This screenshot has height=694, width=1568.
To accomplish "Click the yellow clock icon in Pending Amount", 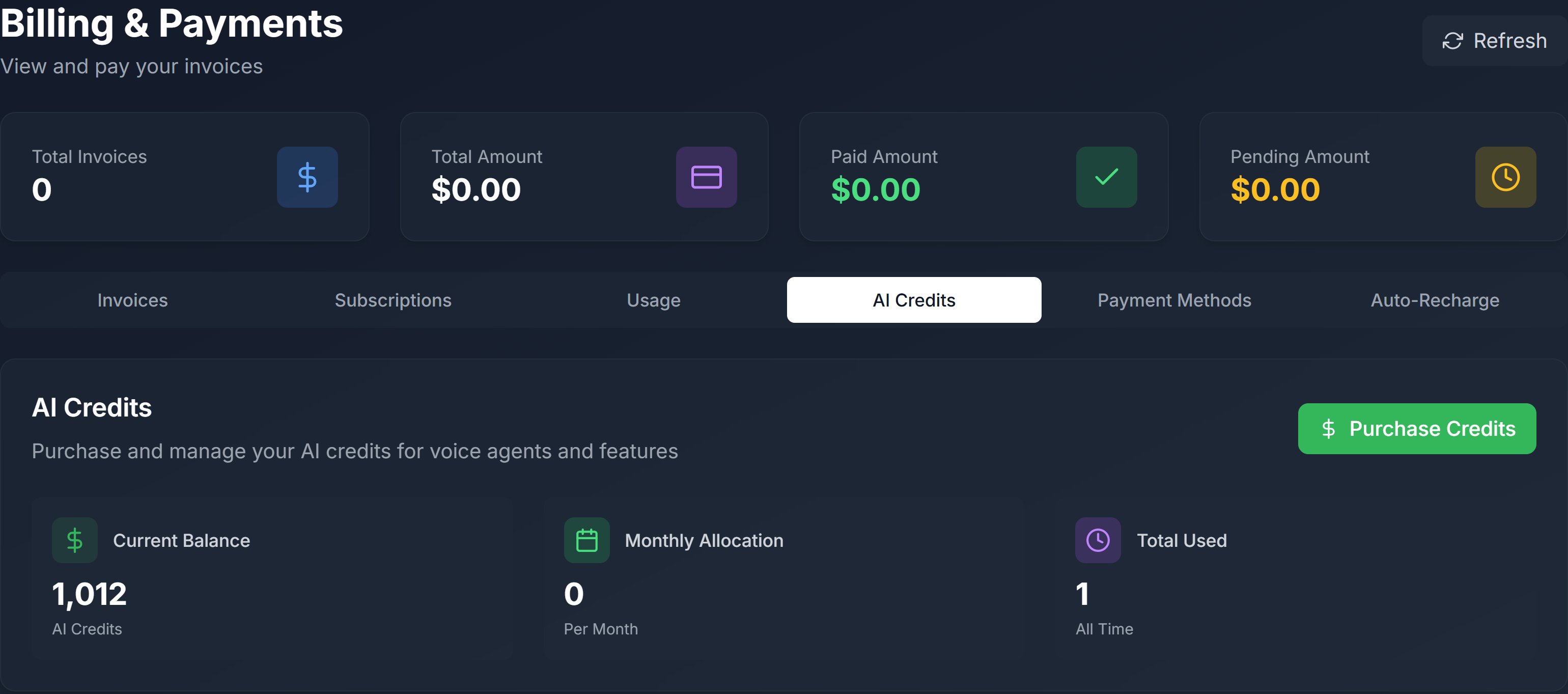I will click(x=1505, y=177).
